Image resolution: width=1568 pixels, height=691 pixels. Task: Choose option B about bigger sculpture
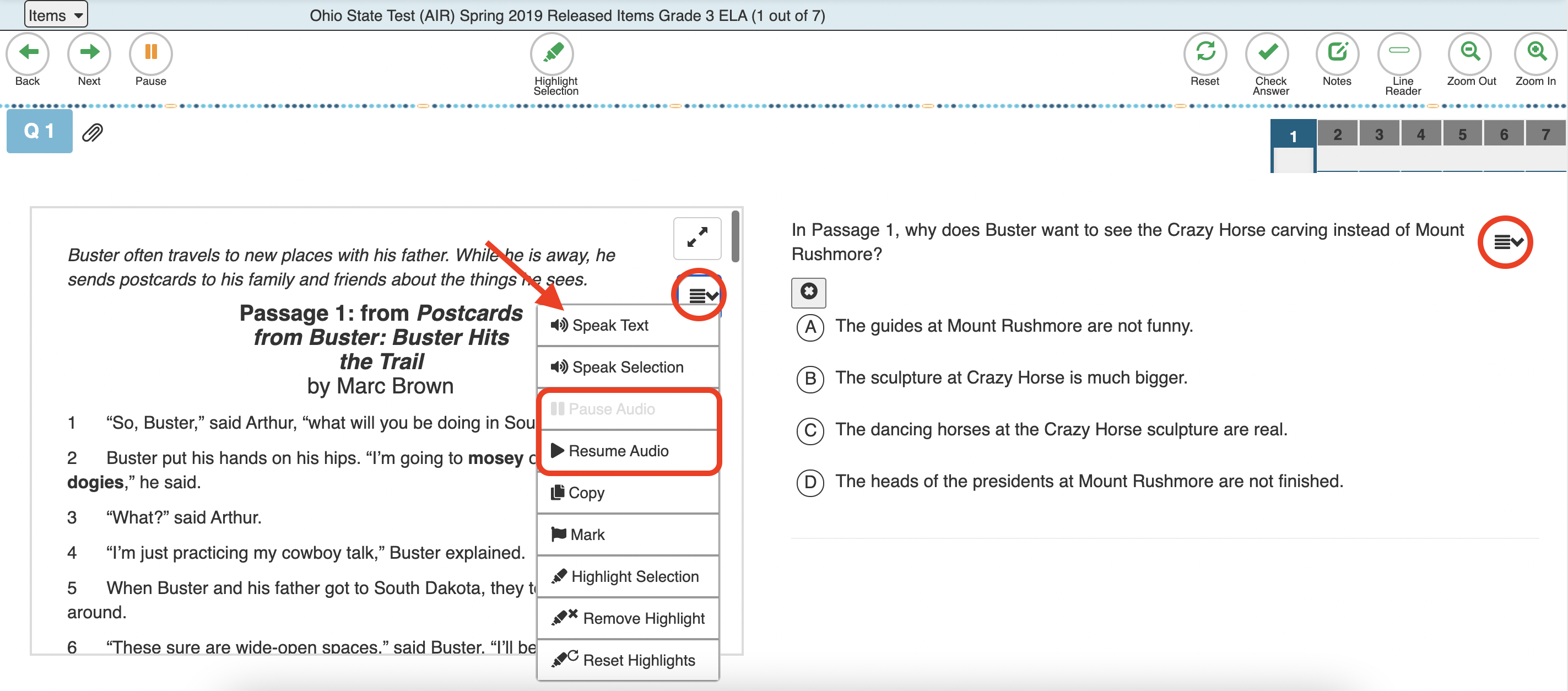810,379
